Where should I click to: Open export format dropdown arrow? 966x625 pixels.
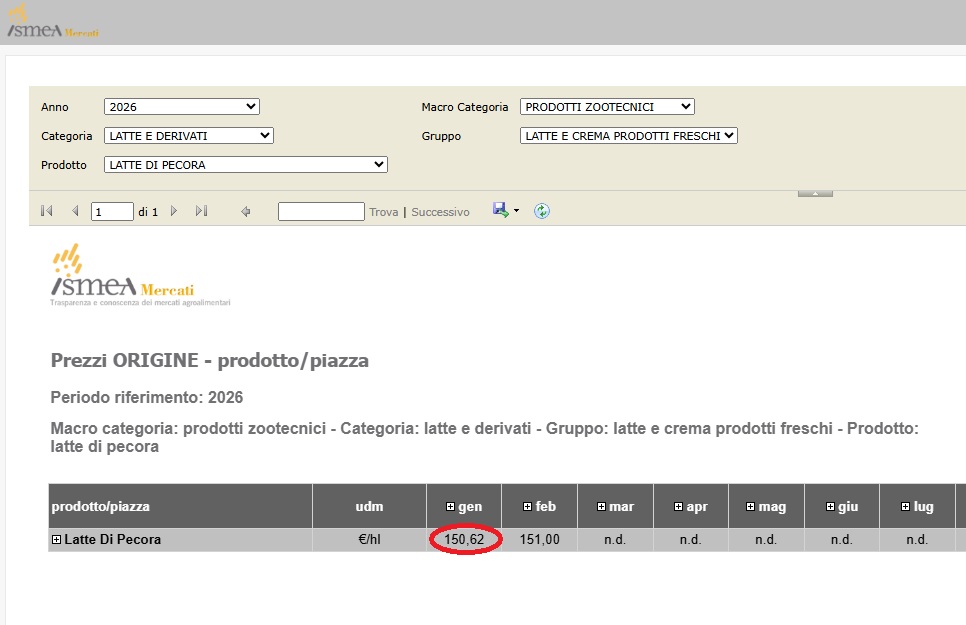pos(516,211)
